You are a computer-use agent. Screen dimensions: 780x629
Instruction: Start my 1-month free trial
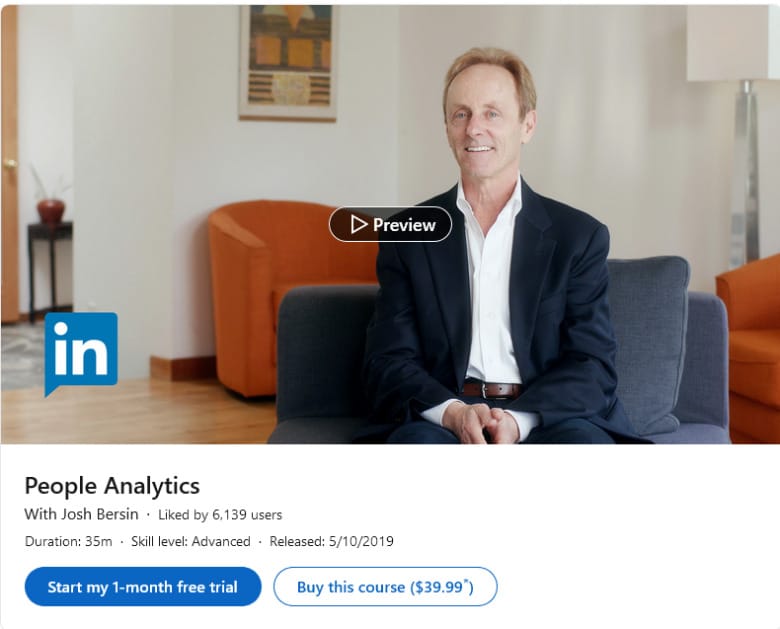[x=143, y=587]
